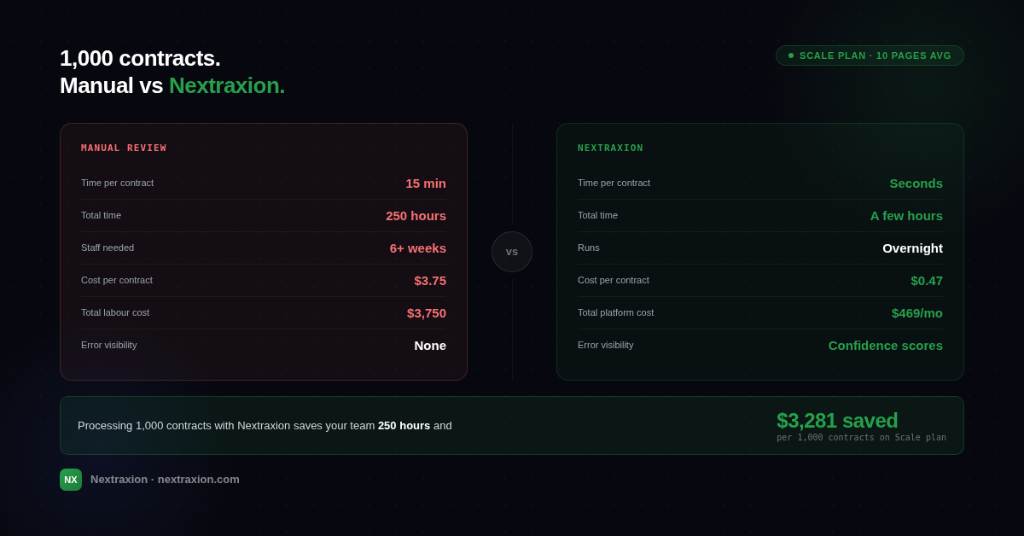Image resolution: width=1024 pixels, height=536 pixels.
Task: Click the 'Processing 1,000 contracts' summary sentence
Action: coord(264,426)
